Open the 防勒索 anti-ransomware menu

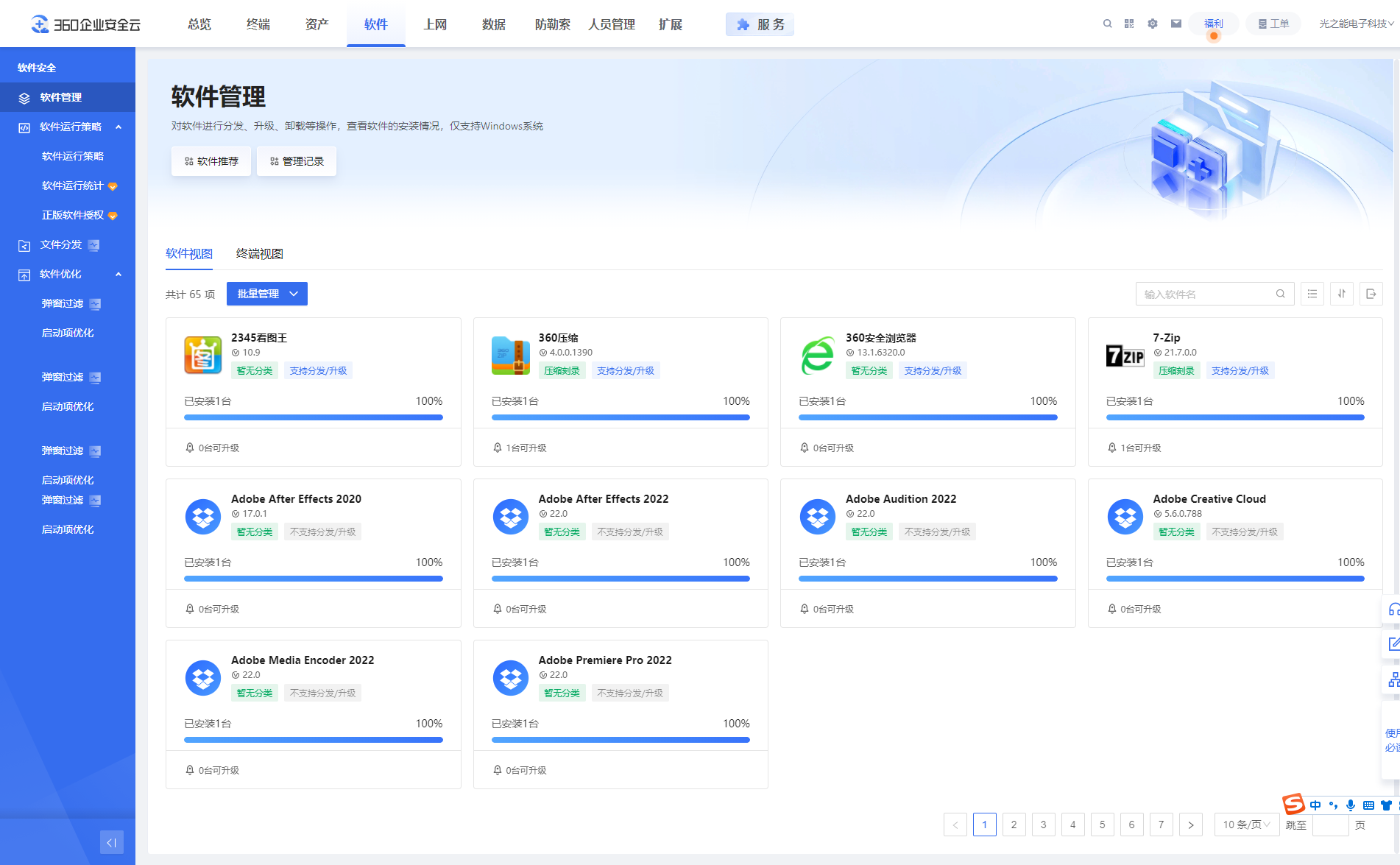[x=553, y=24]
